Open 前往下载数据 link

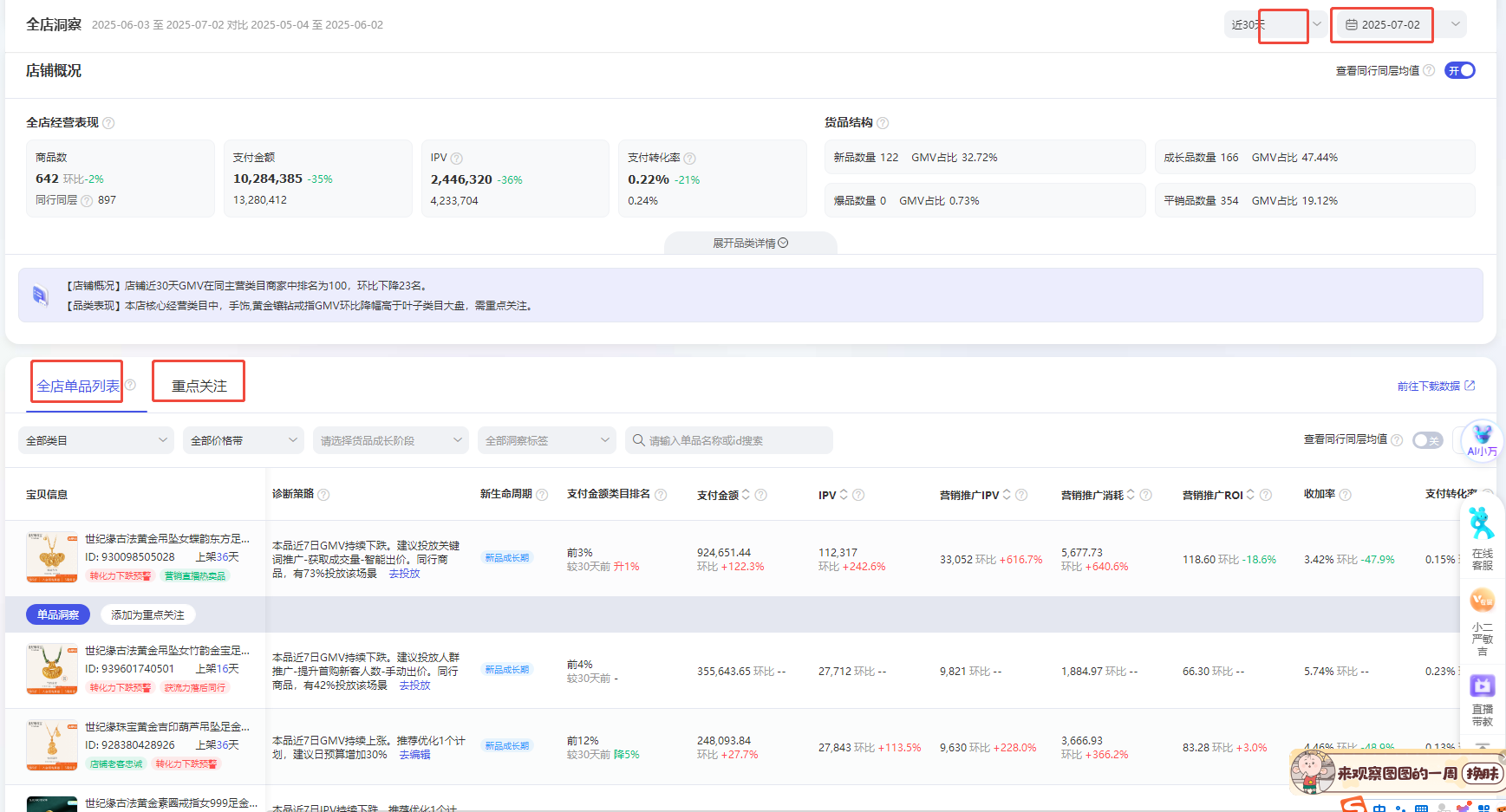pos(1435,387)
